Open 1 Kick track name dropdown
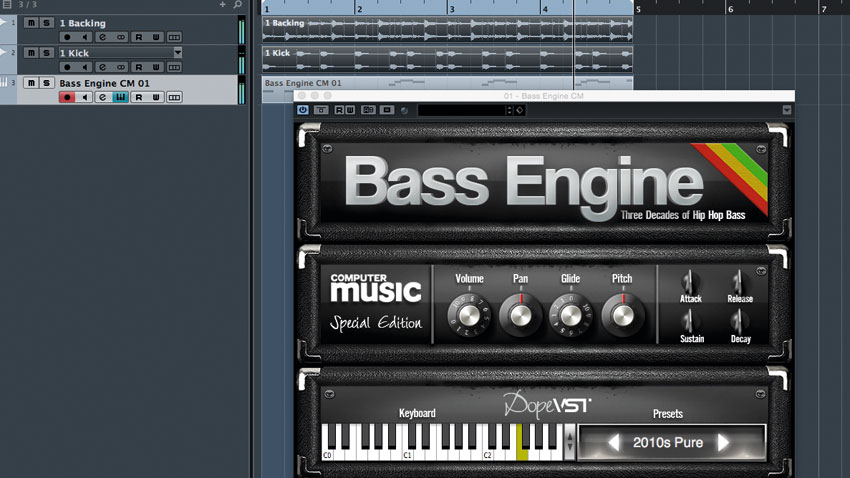This screenshot has height=478, width=850. [178, 53]
